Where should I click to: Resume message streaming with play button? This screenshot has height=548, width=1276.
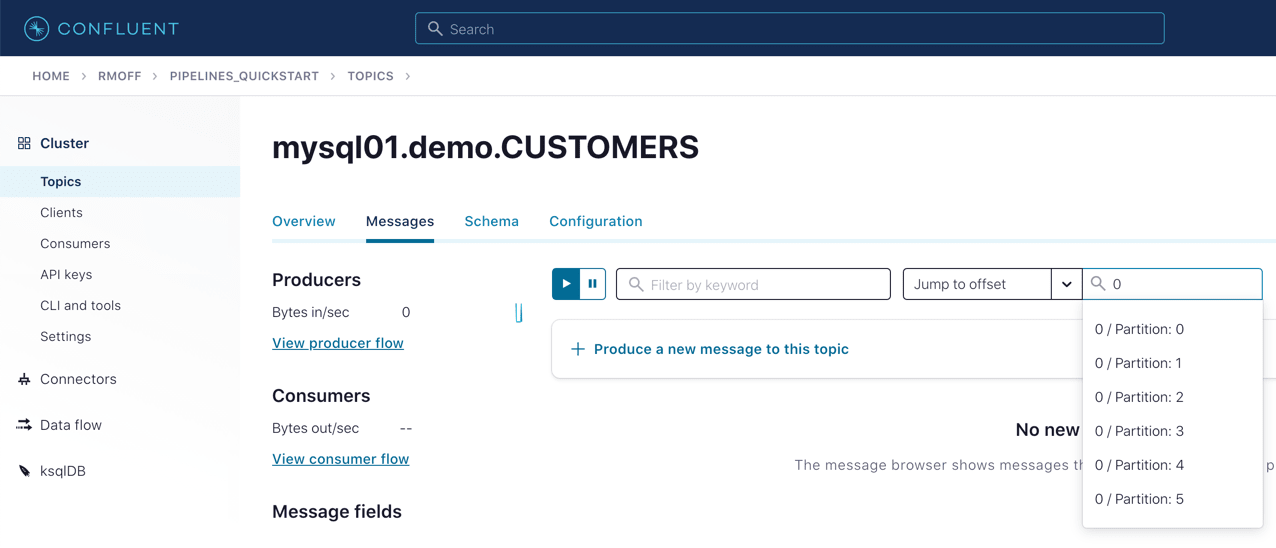[566, 284]
